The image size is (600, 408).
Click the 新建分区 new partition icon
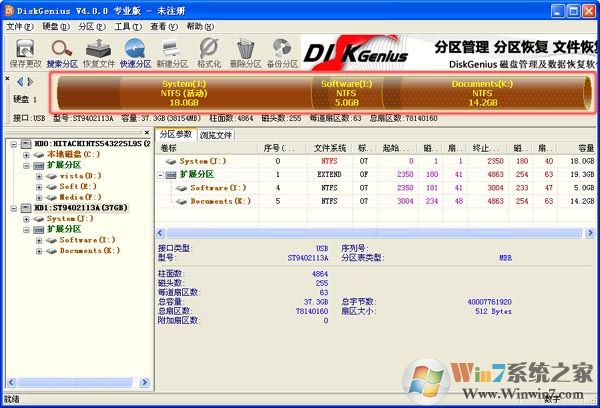[x=173, y=50]
